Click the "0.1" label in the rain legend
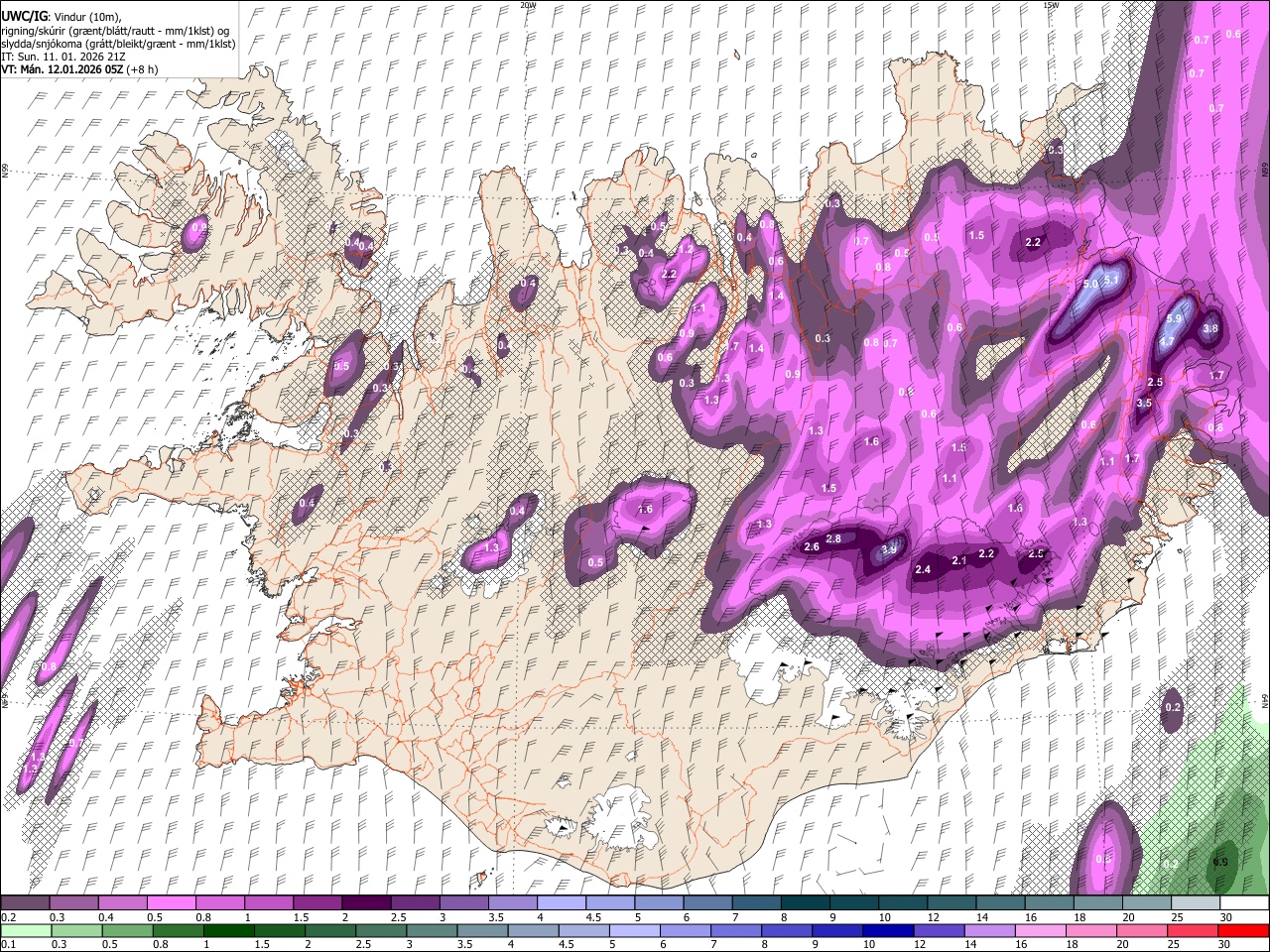 (8, 944)
